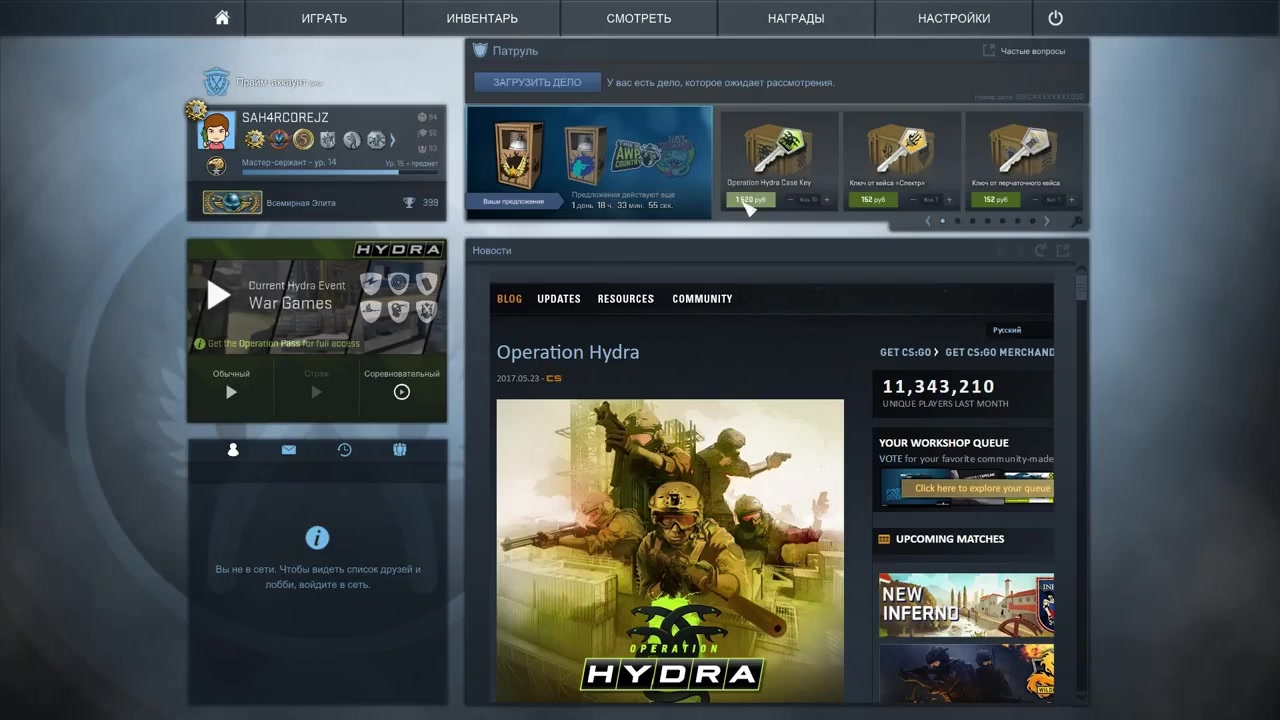The width and height of the screenshot is (1280, 720).
Task: Click store search magnifier icon
Action: (1076, 222)
